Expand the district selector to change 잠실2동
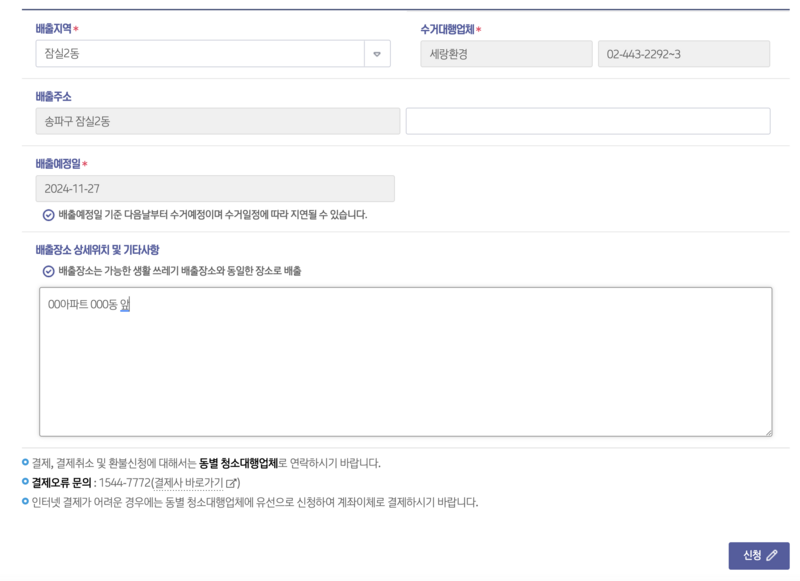The width and height of the screenshot is (800, 581). pyautogui.click(x=376, y=53)
